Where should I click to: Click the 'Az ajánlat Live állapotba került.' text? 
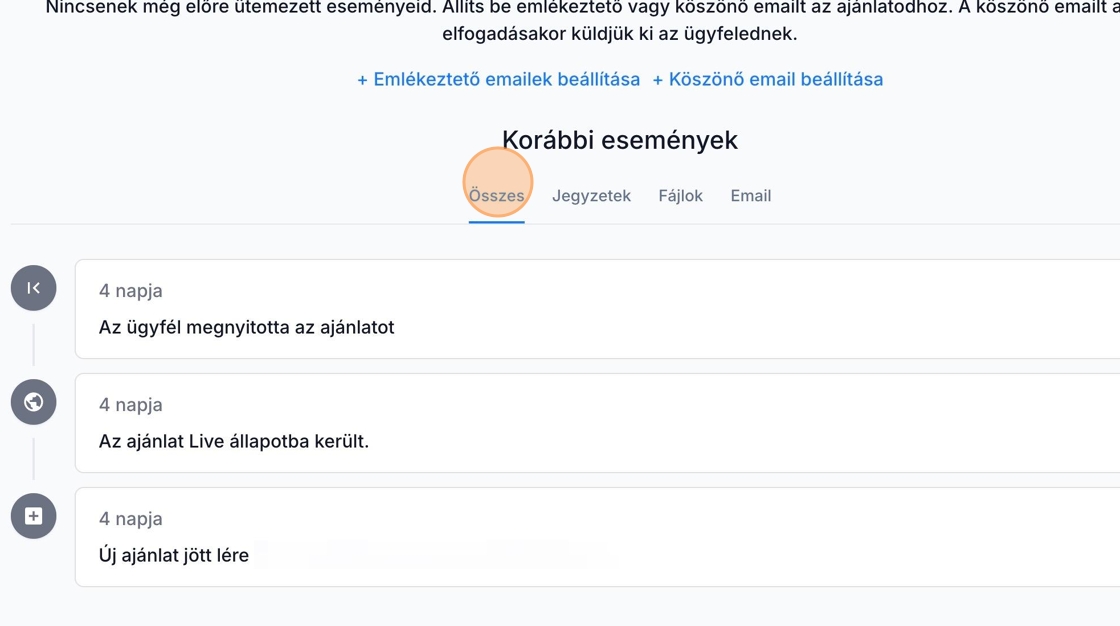pyautogui.click(x=233, y=441)
